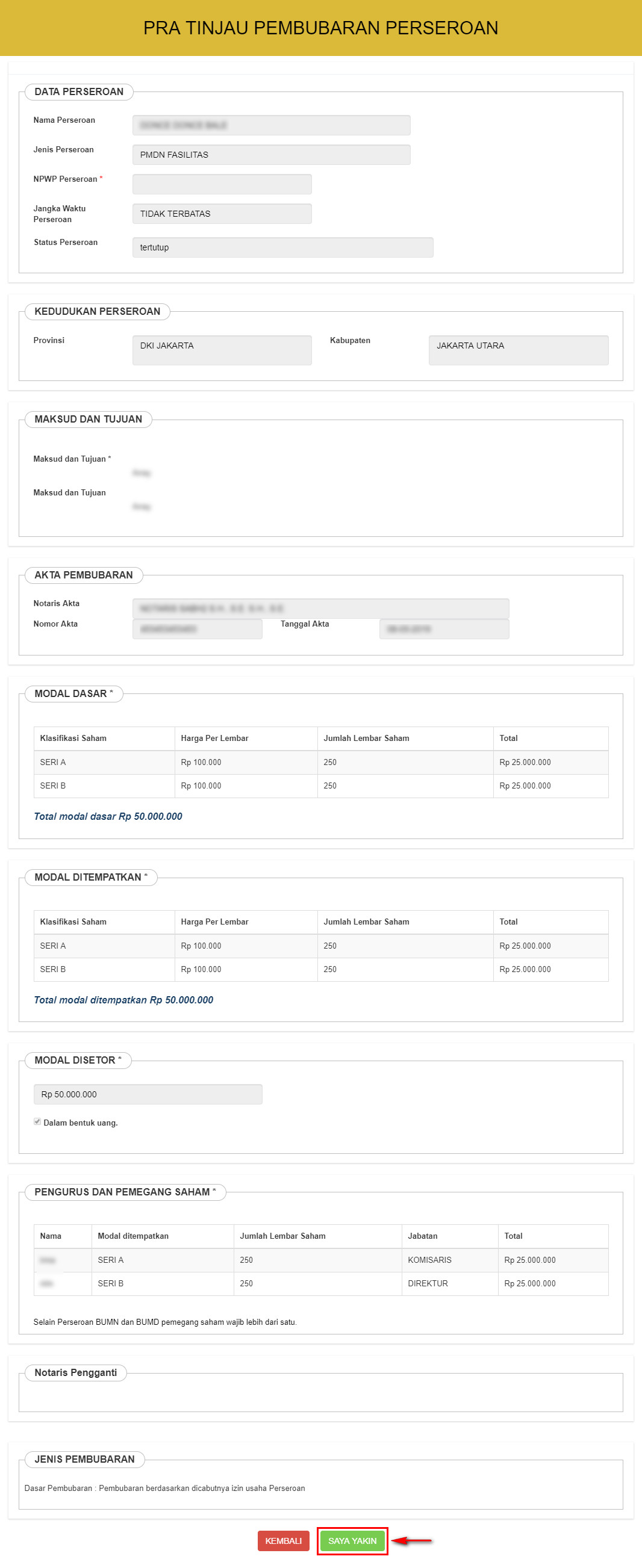This screenshot has height=1568, width=642.
Task: Select the Kabupaten field JAKARTA UTARA
Action: point(518,350)
